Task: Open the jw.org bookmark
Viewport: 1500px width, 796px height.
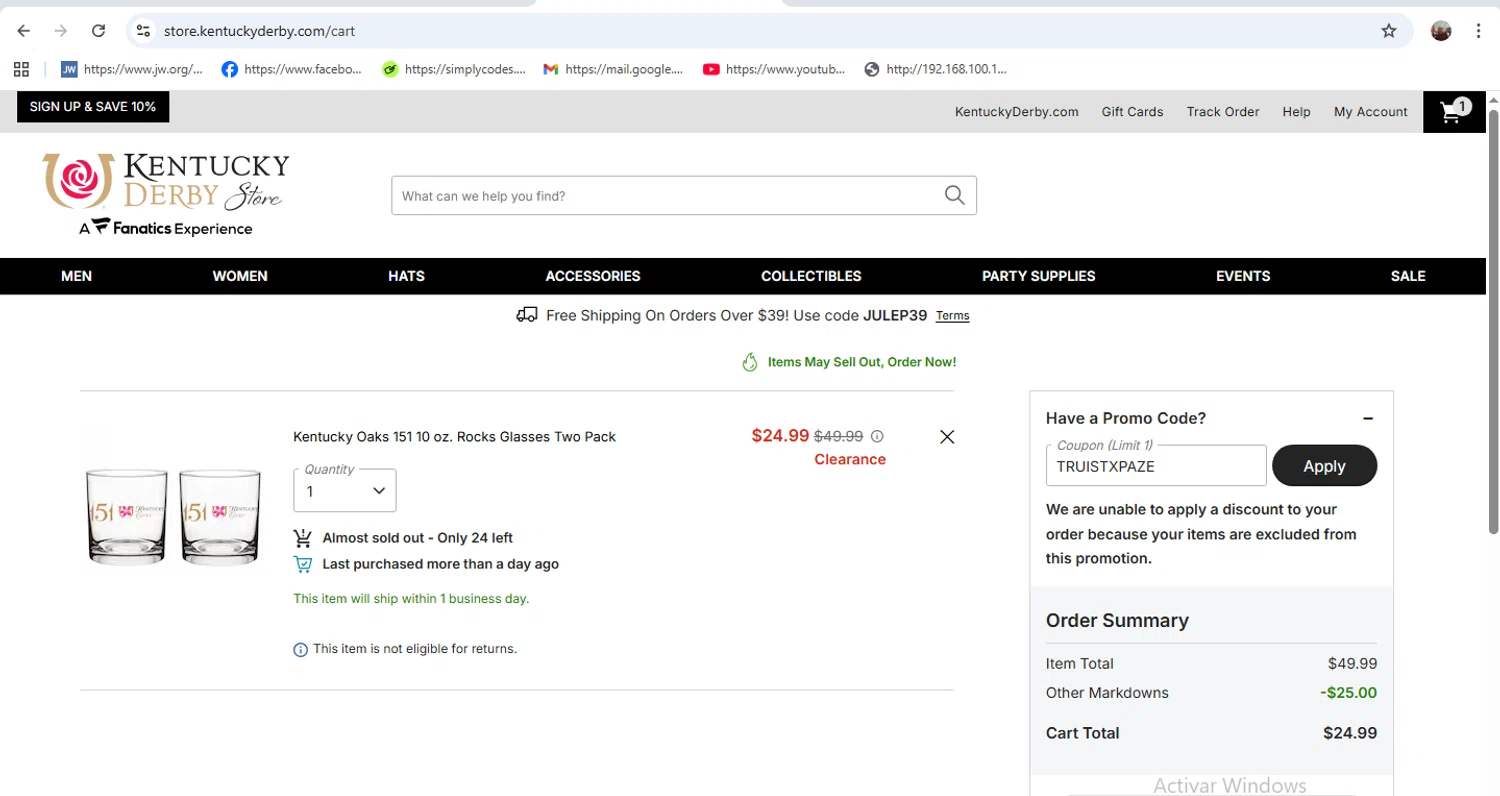Action: [x=132, y=69]
